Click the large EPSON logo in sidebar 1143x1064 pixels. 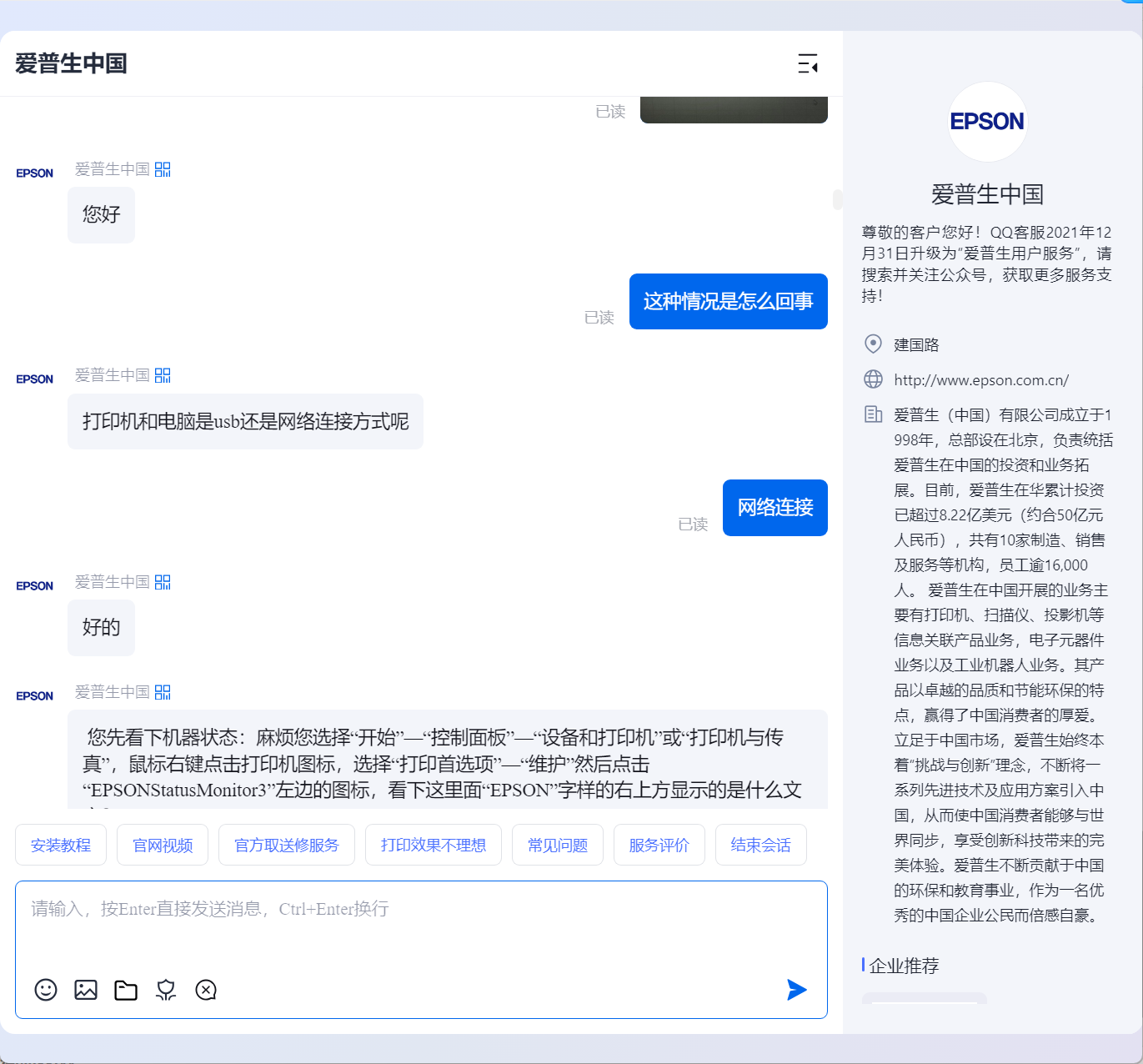pos(988,122)
